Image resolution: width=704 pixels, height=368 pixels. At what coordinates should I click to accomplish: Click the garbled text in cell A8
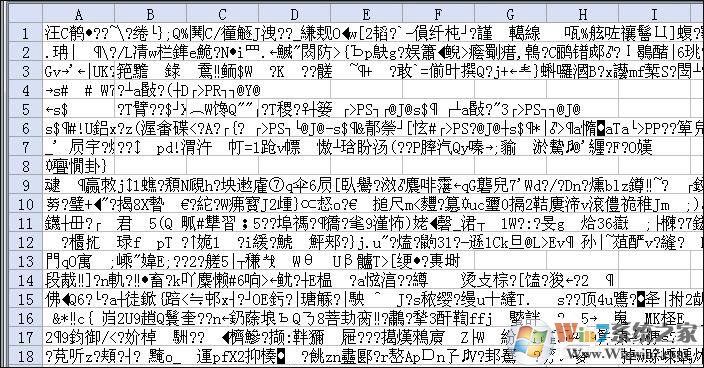pyautogui.click(x=76, y=166)
